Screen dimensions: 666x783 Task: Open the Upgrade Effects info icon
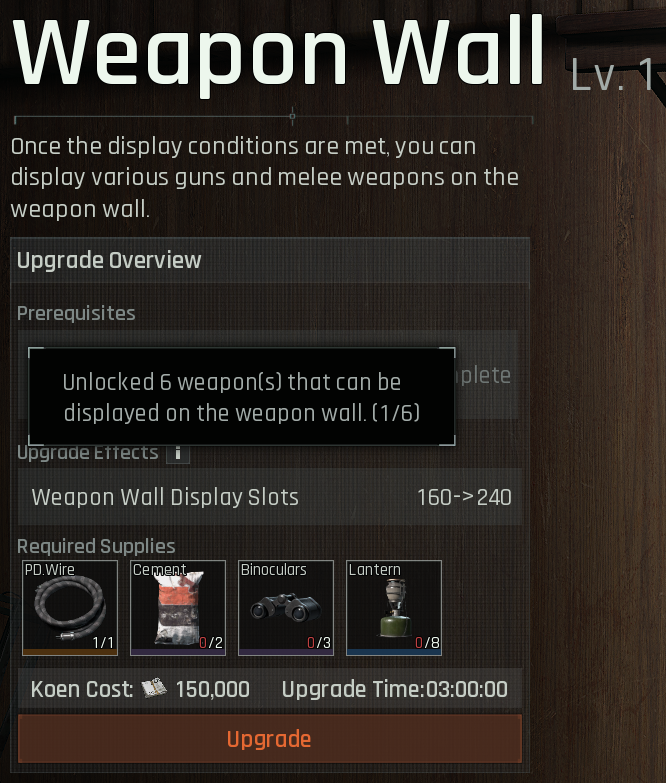(x=178, y=453)
